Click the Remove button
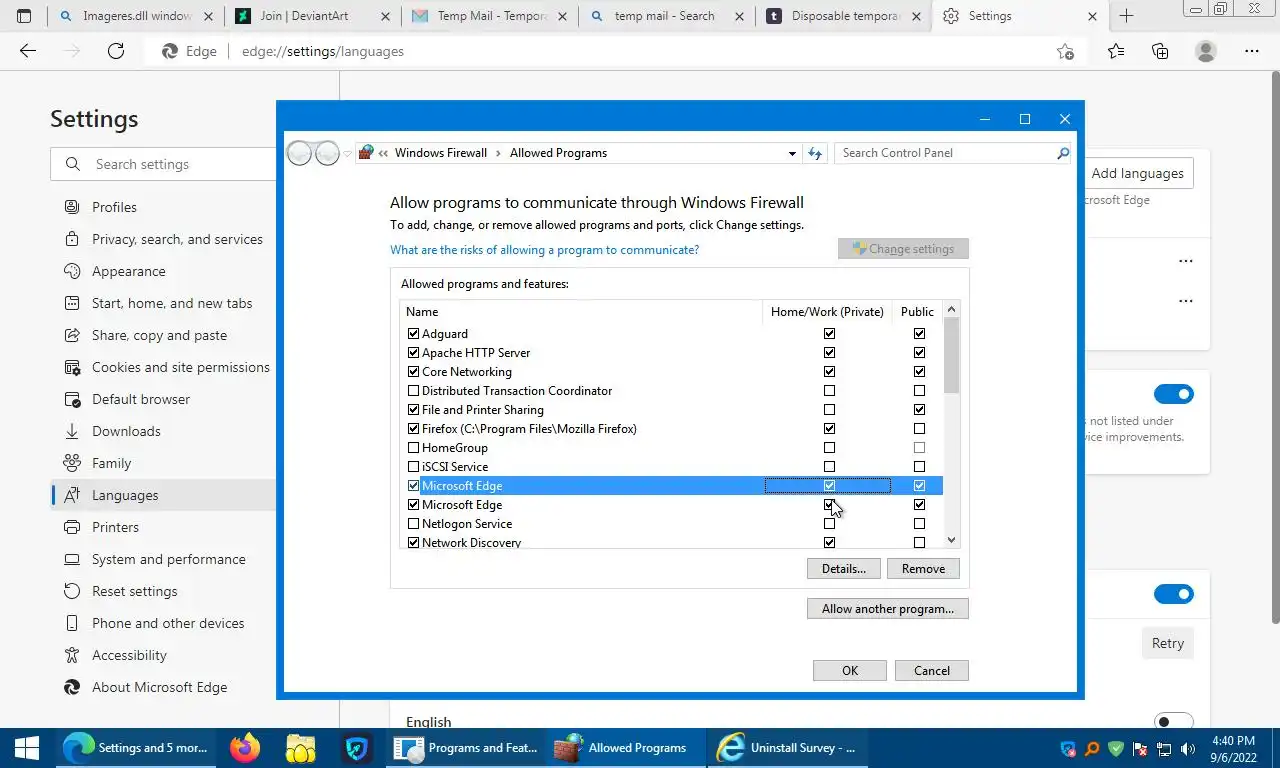Viewport: 1280px width, 768px height. click(923, 568)
